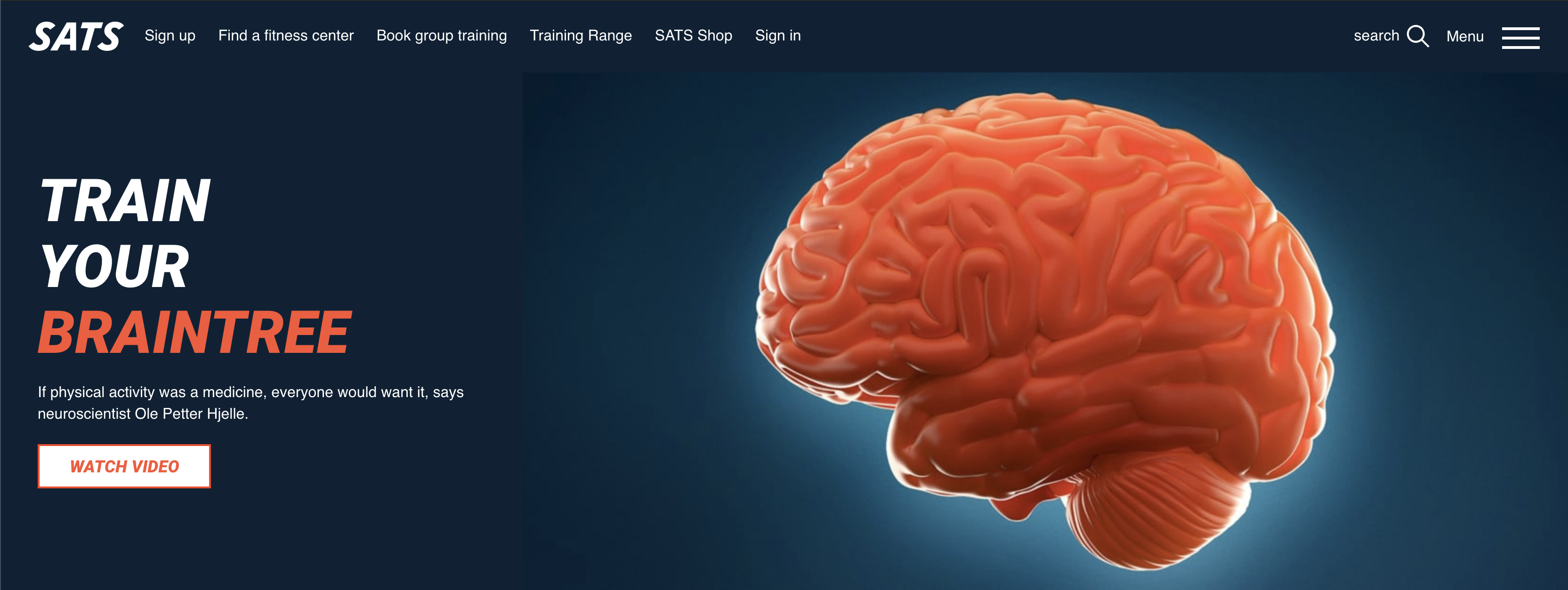Select Book group training
Image resolution: width=1568 pixels, height=590 pixels.
(x=441, y=35)
